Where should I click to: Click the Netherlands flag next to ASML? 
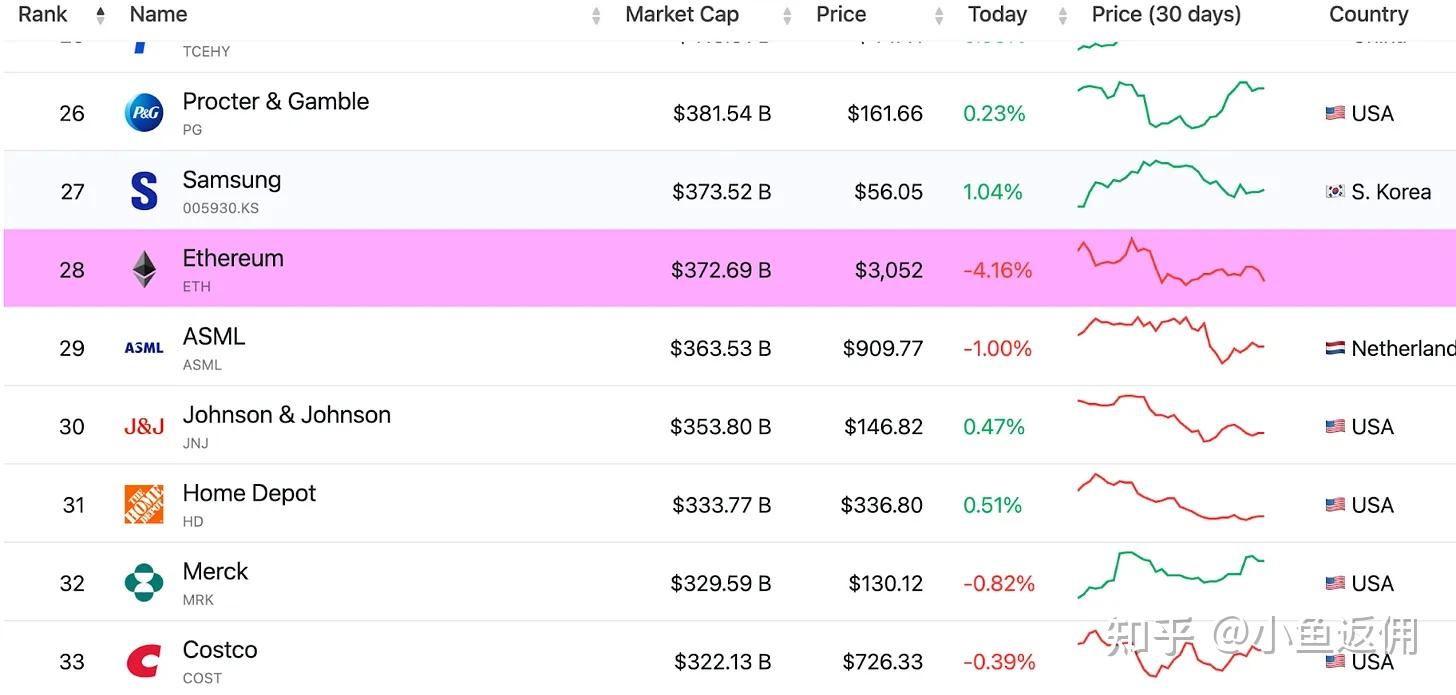tap(1335, 349)
